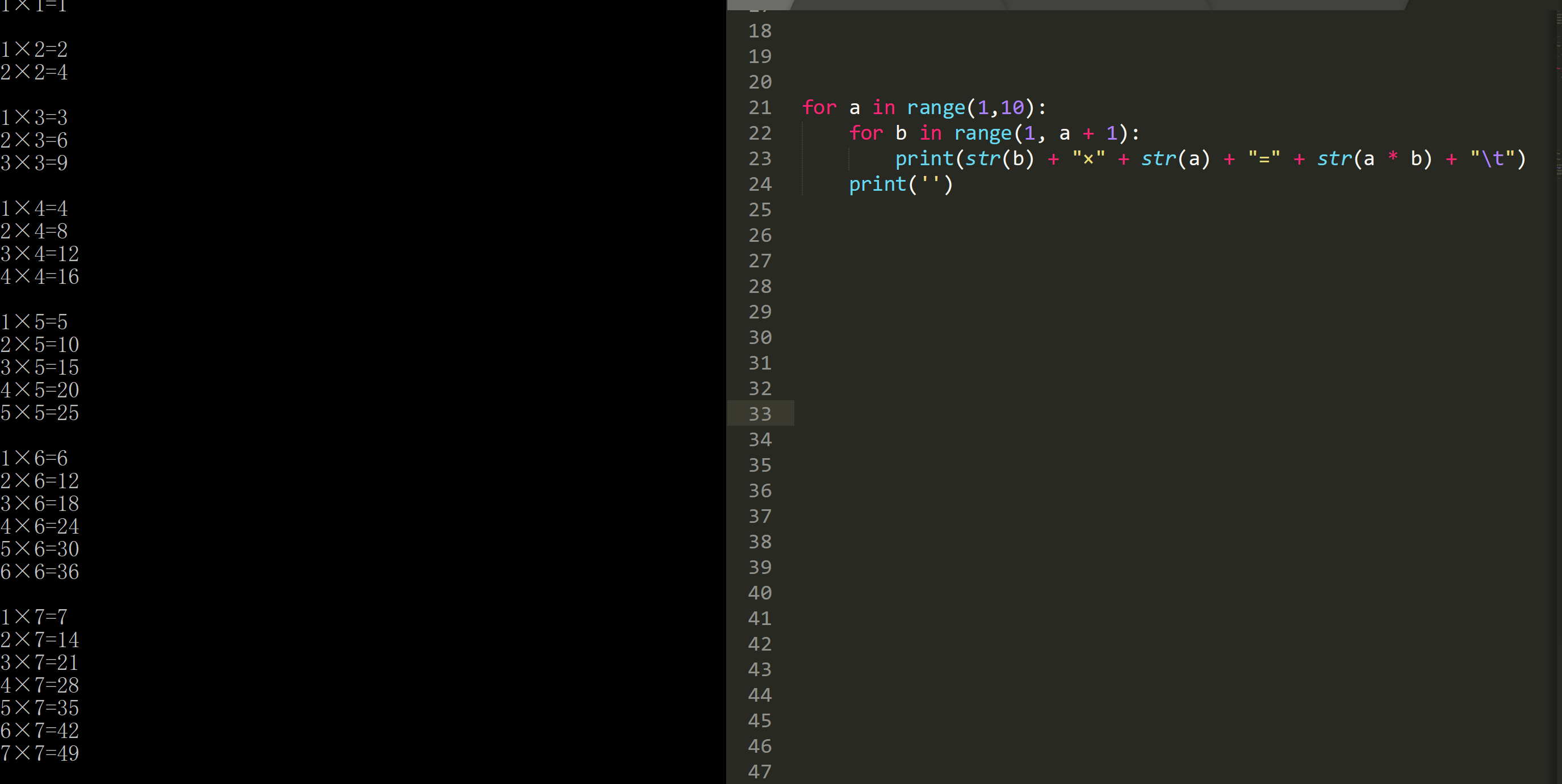Click the outer 'for' keyword on line 21
The width and height of the screenshot is (1562, 784).
pyautogui.click(x=819, y=107)
